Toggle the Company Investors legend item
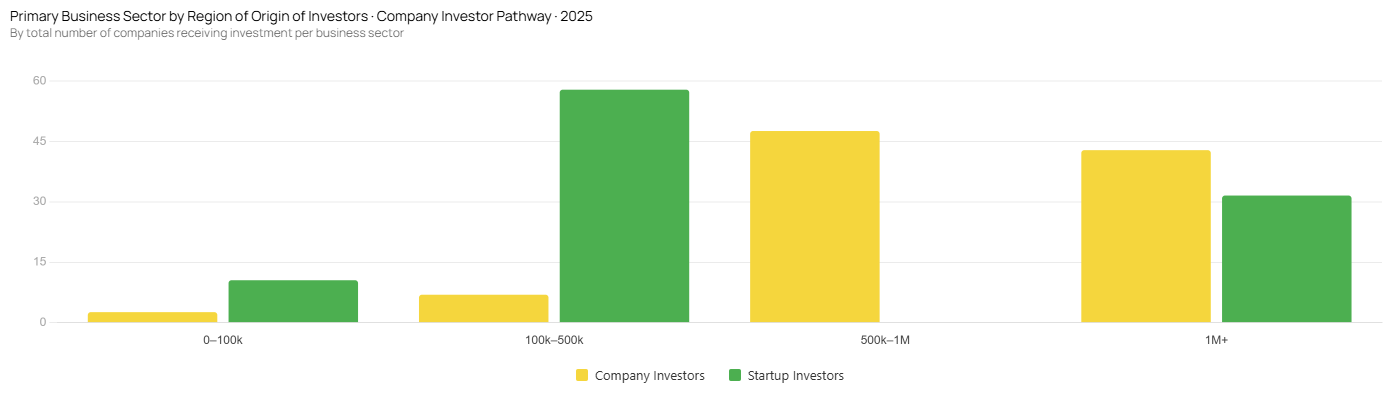Viewport: 1396px width, 397px height. click(640, 376)
